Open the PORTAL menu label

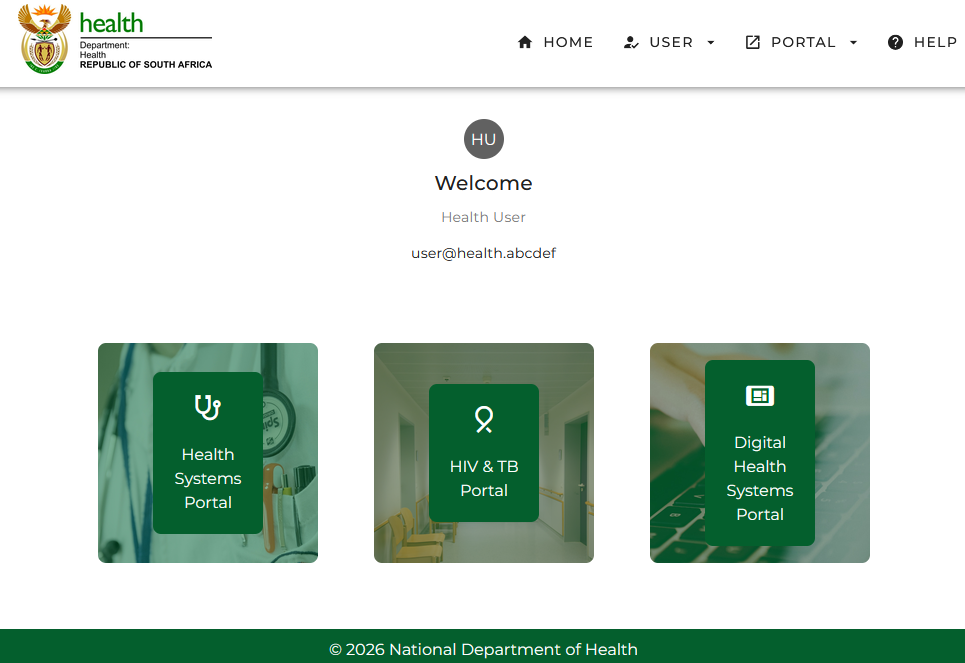[803, 42]
